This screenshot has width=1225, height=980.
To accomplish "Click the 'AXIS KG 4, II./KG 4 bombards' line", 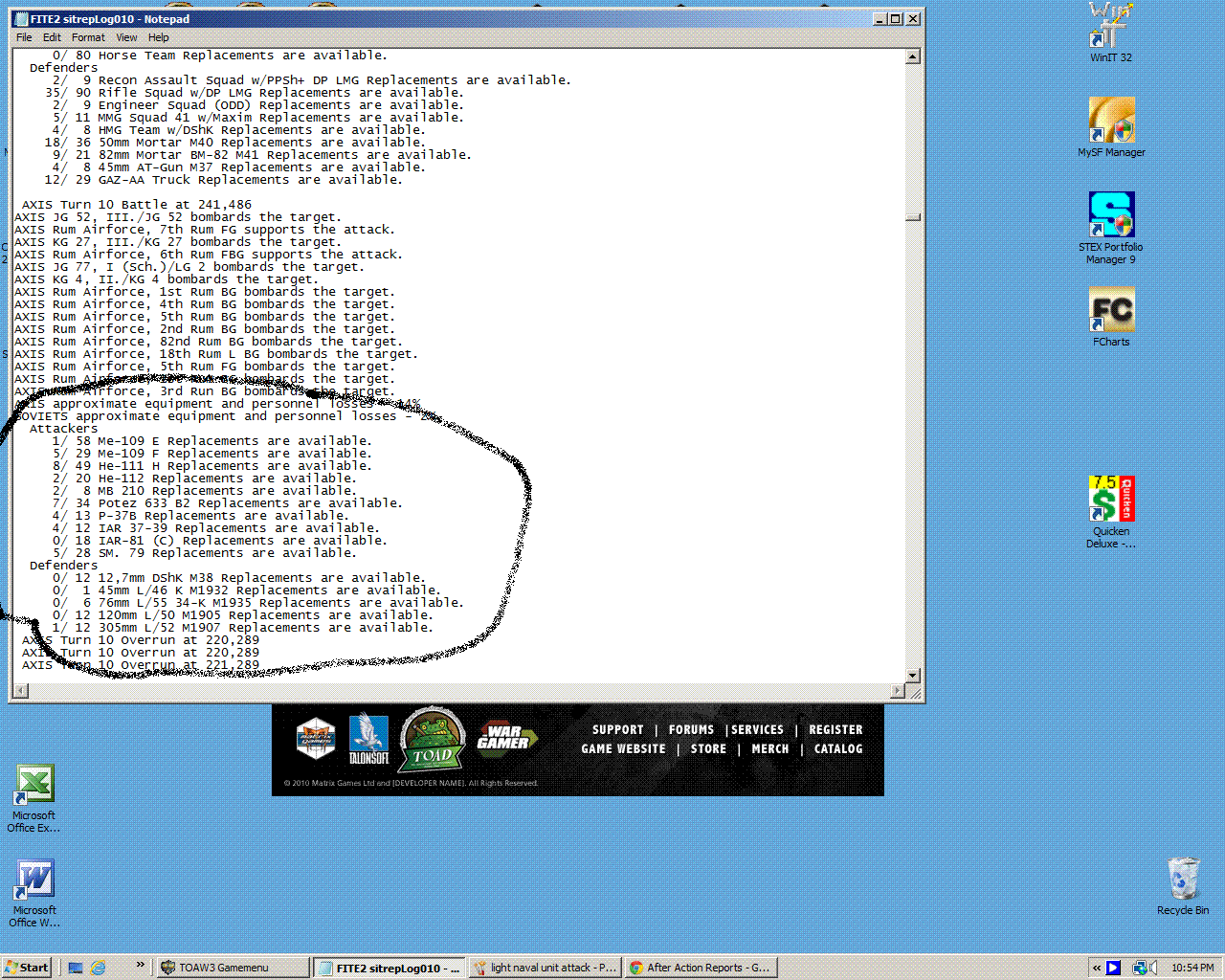I will pyautogui.click(x=167, y=279).
